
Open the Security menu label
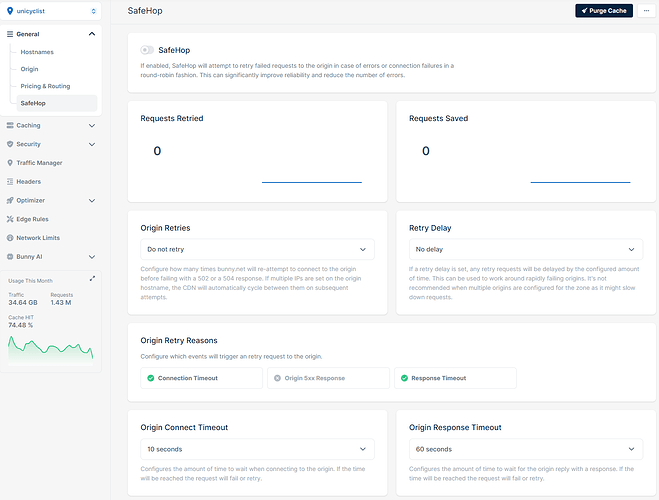pyautogui.click(x=29, y=144)
